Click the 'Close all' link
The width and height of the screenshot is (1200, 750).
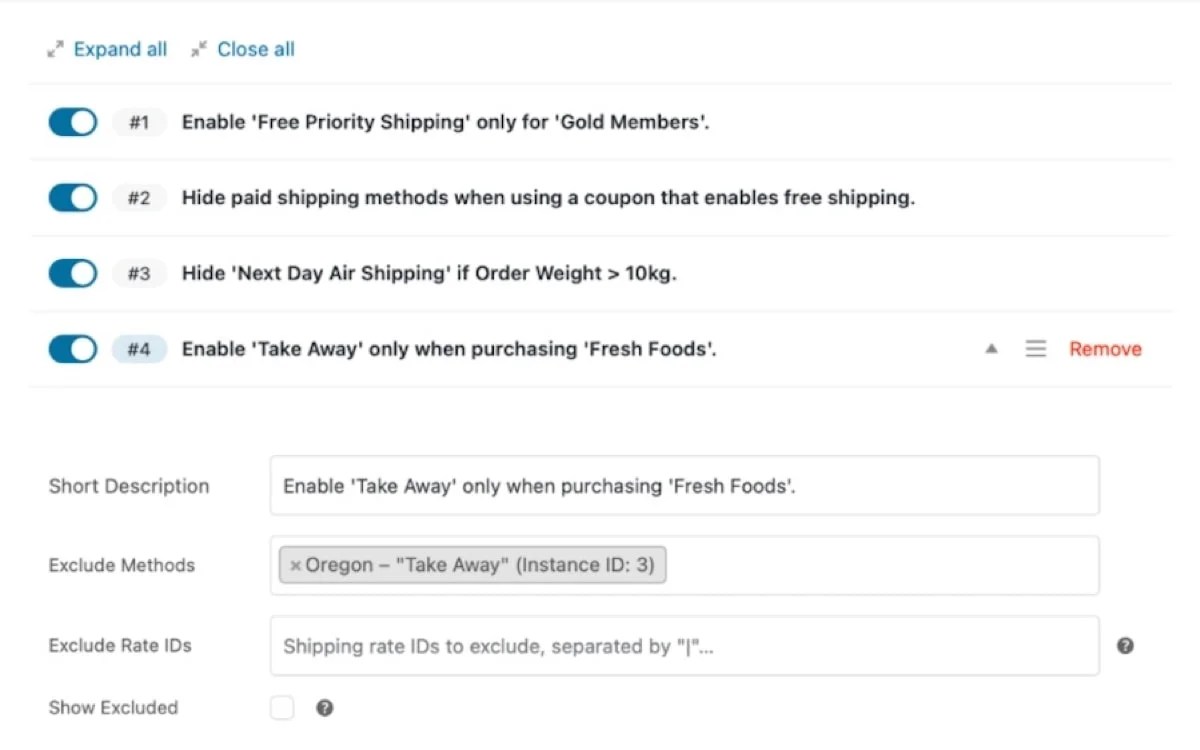point(255,48)
